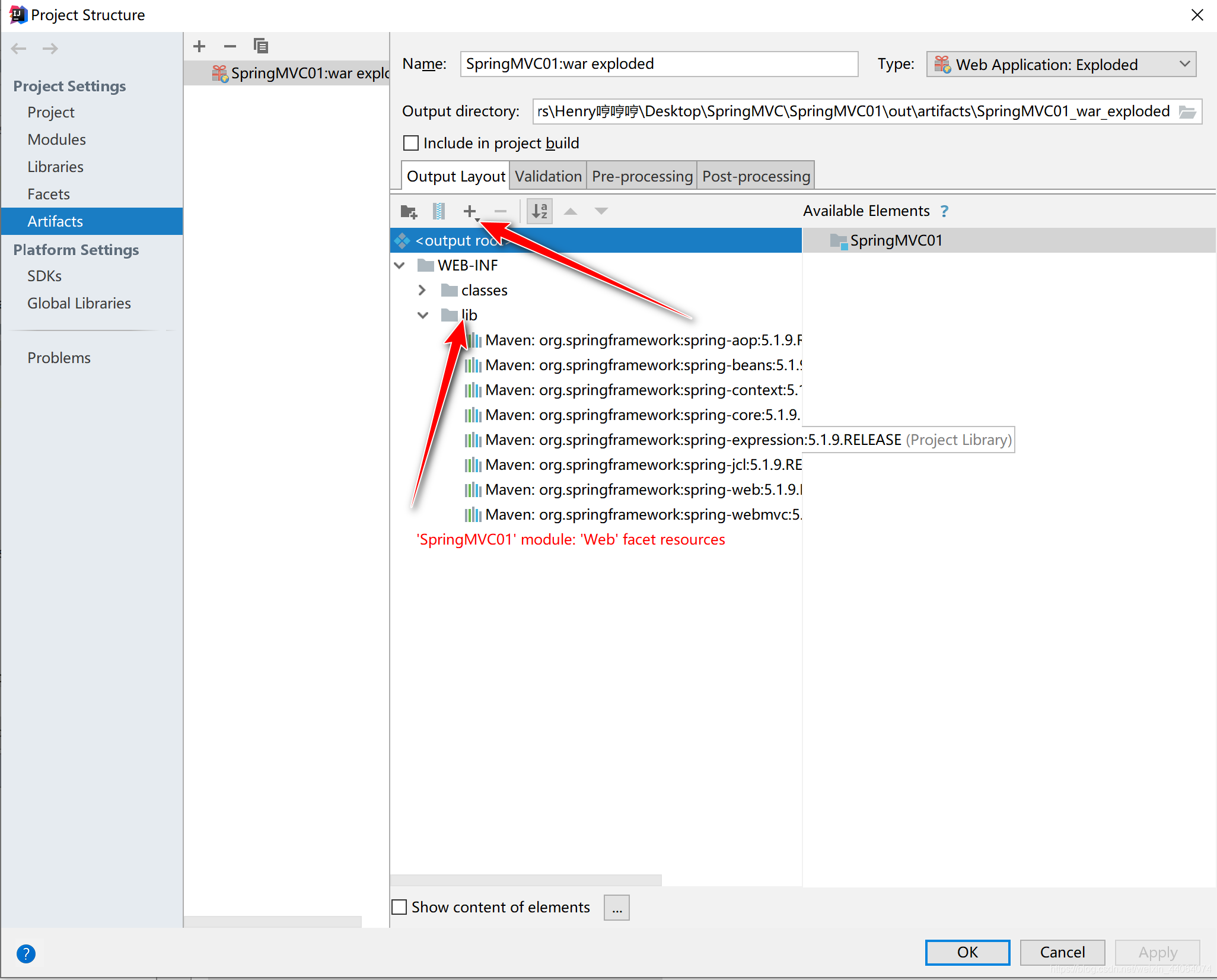Select the spring-expression library entry
Viewport: 1217px width, 980px height.
738,440
